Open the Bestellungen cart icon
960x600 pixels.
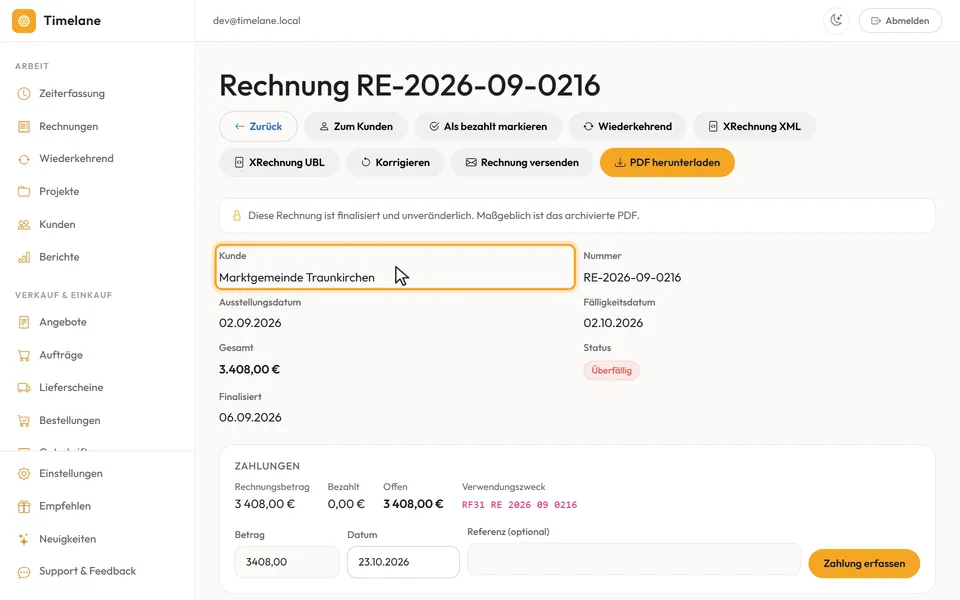click(24, 421)
